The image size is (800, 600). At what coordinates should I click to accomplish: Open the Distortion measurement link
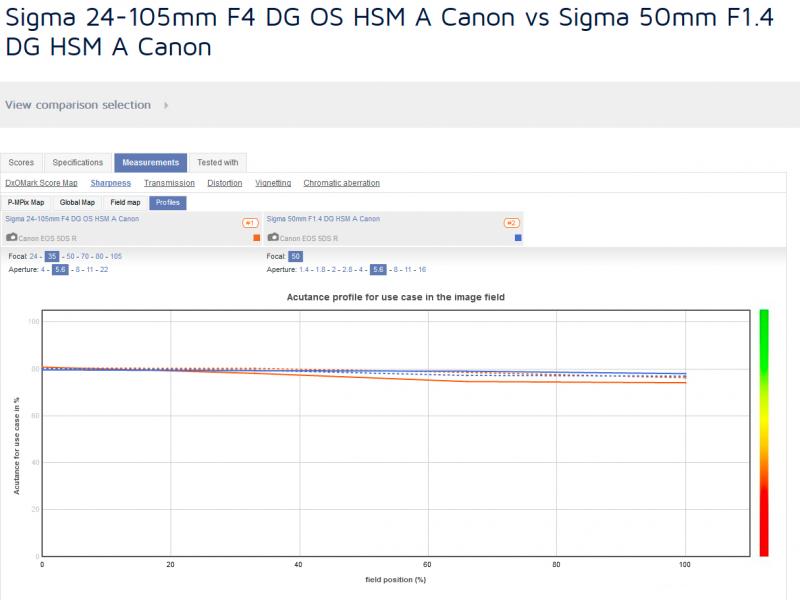click(224, 183)
